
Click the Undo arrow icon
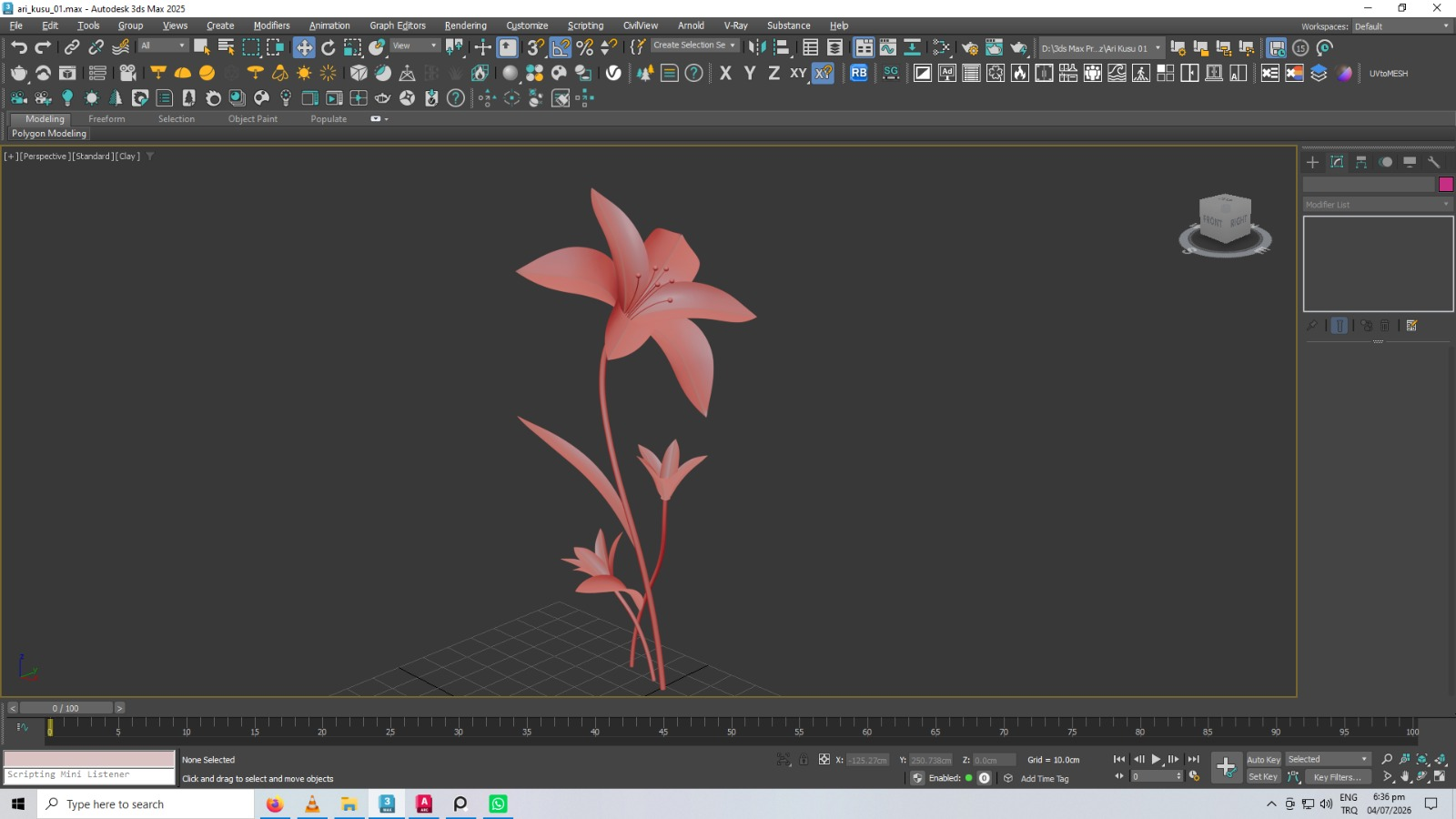(19, 47)
